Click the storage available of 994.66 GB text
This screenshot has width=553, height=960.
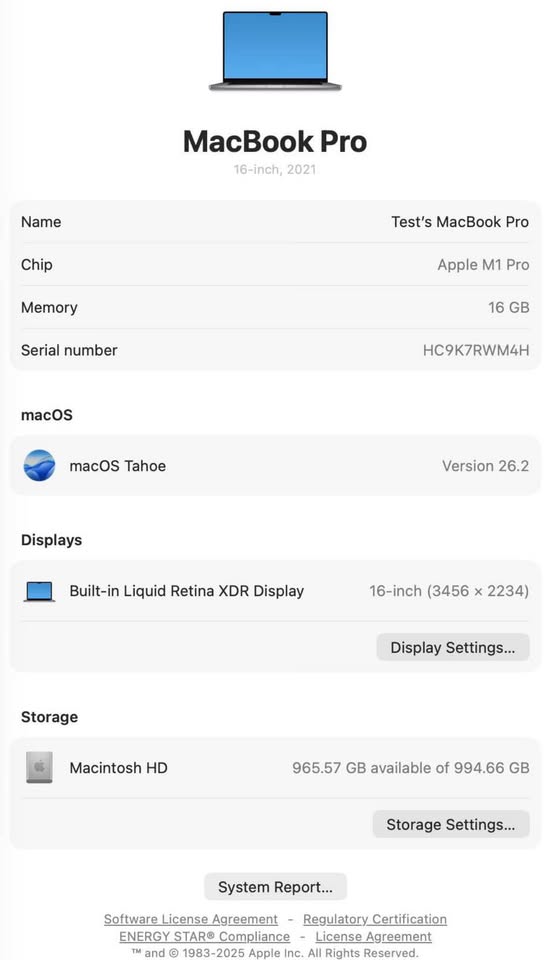pyautogui.click(x=410, y=768)
